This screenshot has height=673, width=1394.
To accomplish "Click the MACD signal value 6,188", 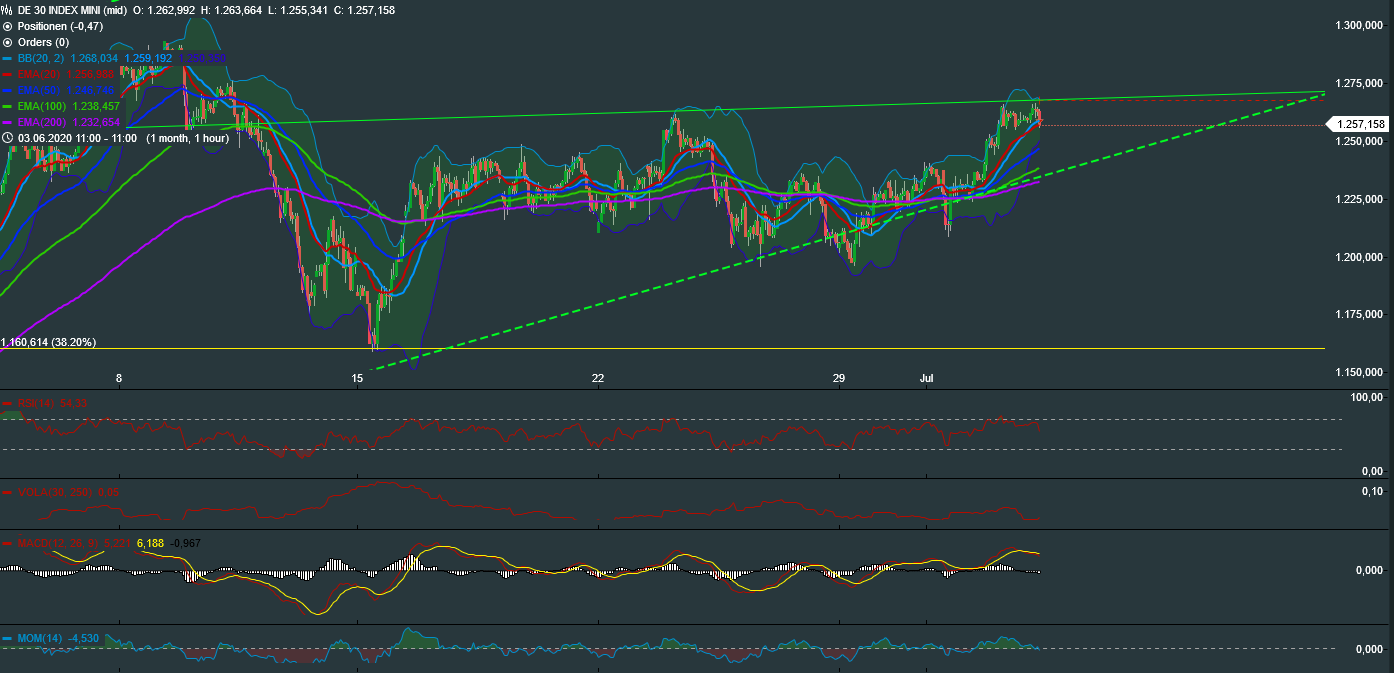I will point(150,543).
